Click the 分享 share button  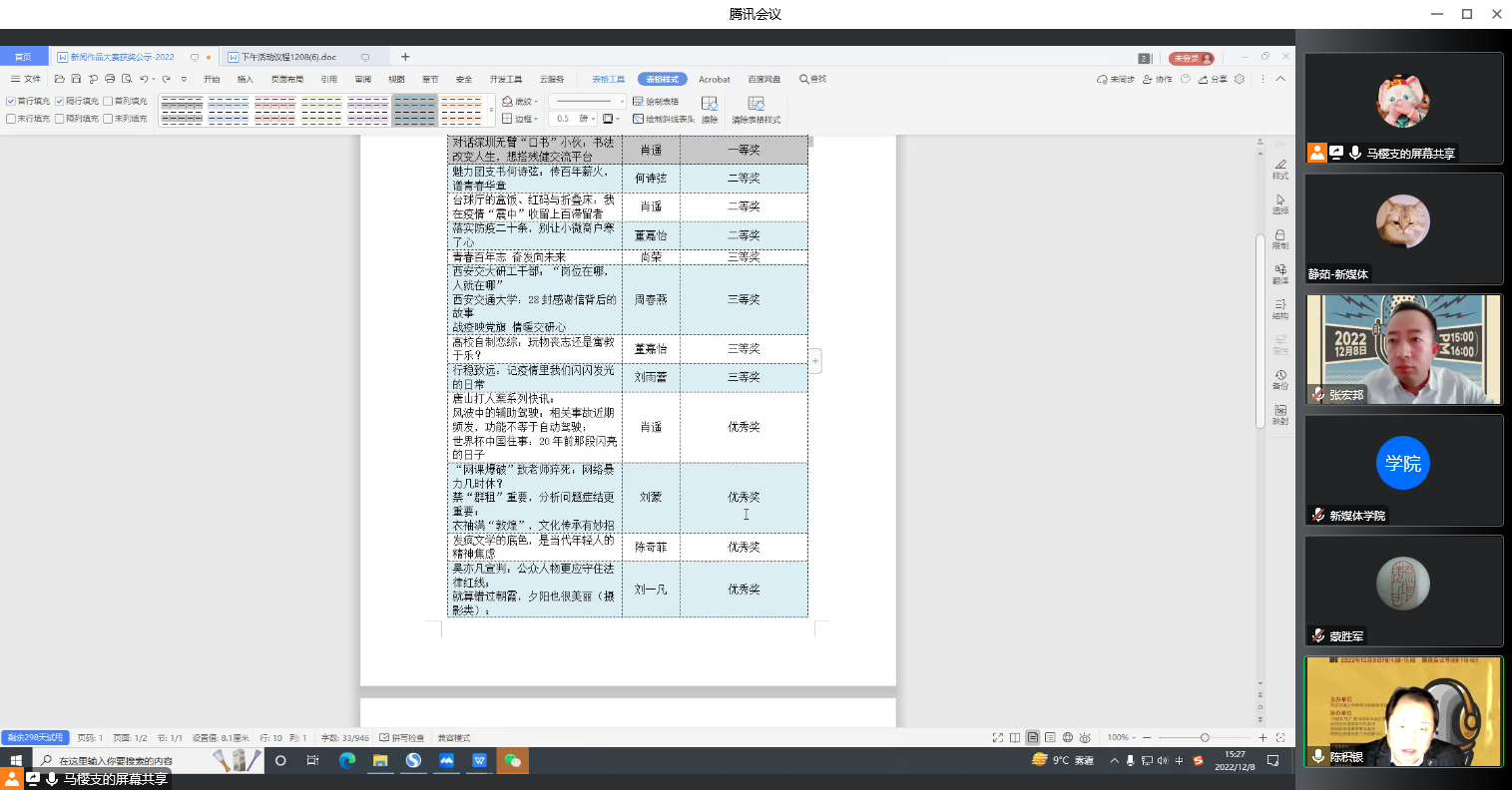click(1214, 79)
